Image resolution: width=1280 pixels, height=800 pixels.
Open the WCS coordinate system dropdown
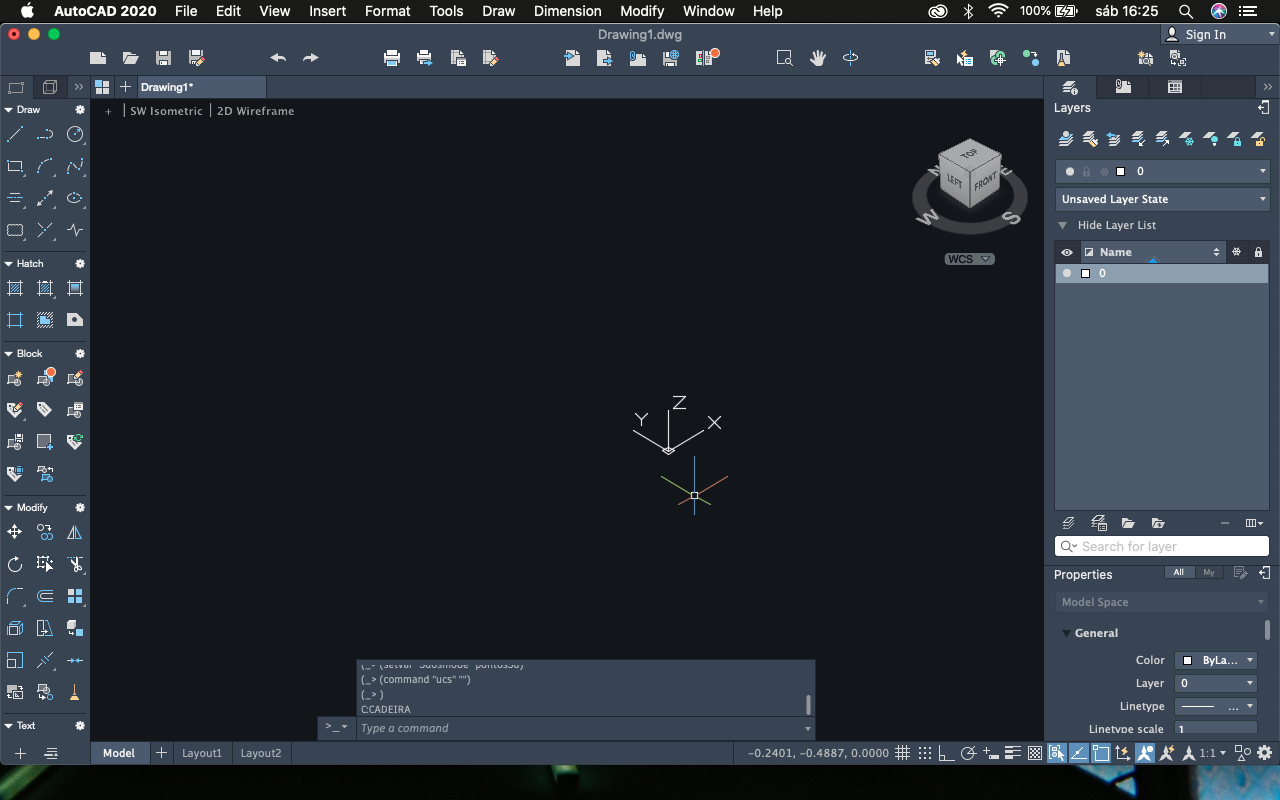coord(969,259)
